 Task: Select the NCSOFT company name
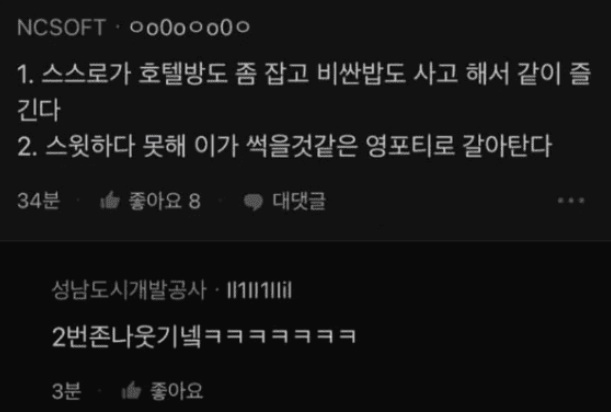click(x=61, y=28)
